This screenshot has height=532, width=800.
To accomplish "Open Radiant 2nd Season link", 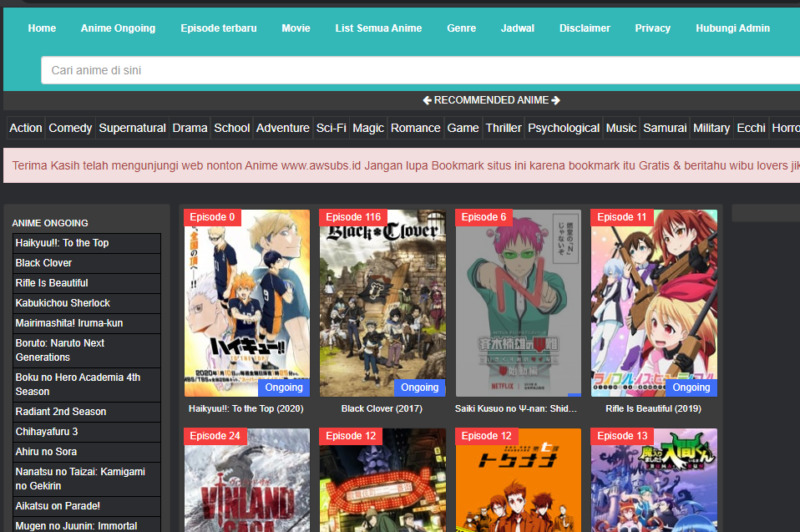I will click(x=86, y=412).
